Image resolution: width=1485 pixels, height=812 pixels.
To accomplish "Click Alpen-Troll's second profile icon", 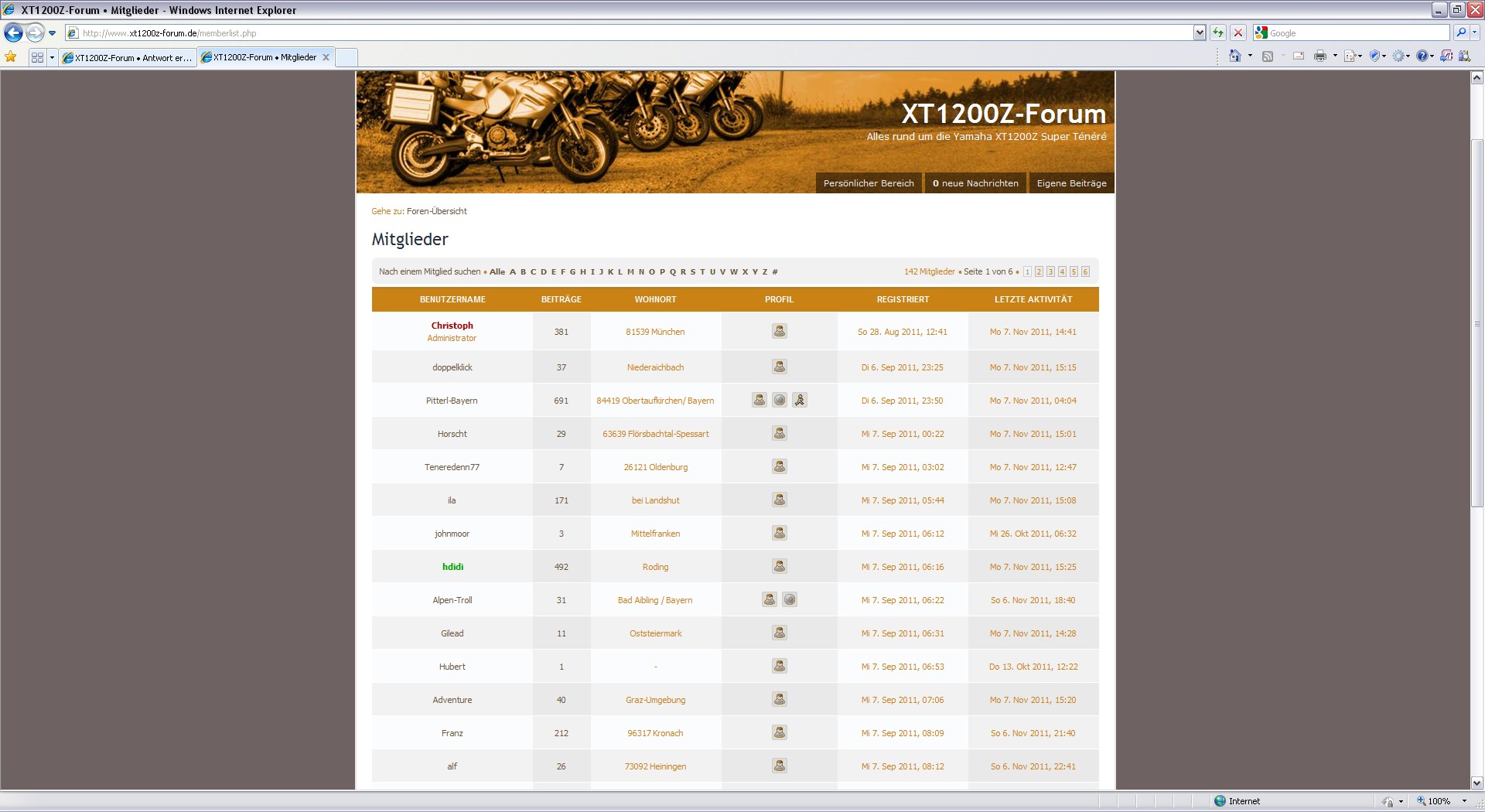I will pos(789,599).
